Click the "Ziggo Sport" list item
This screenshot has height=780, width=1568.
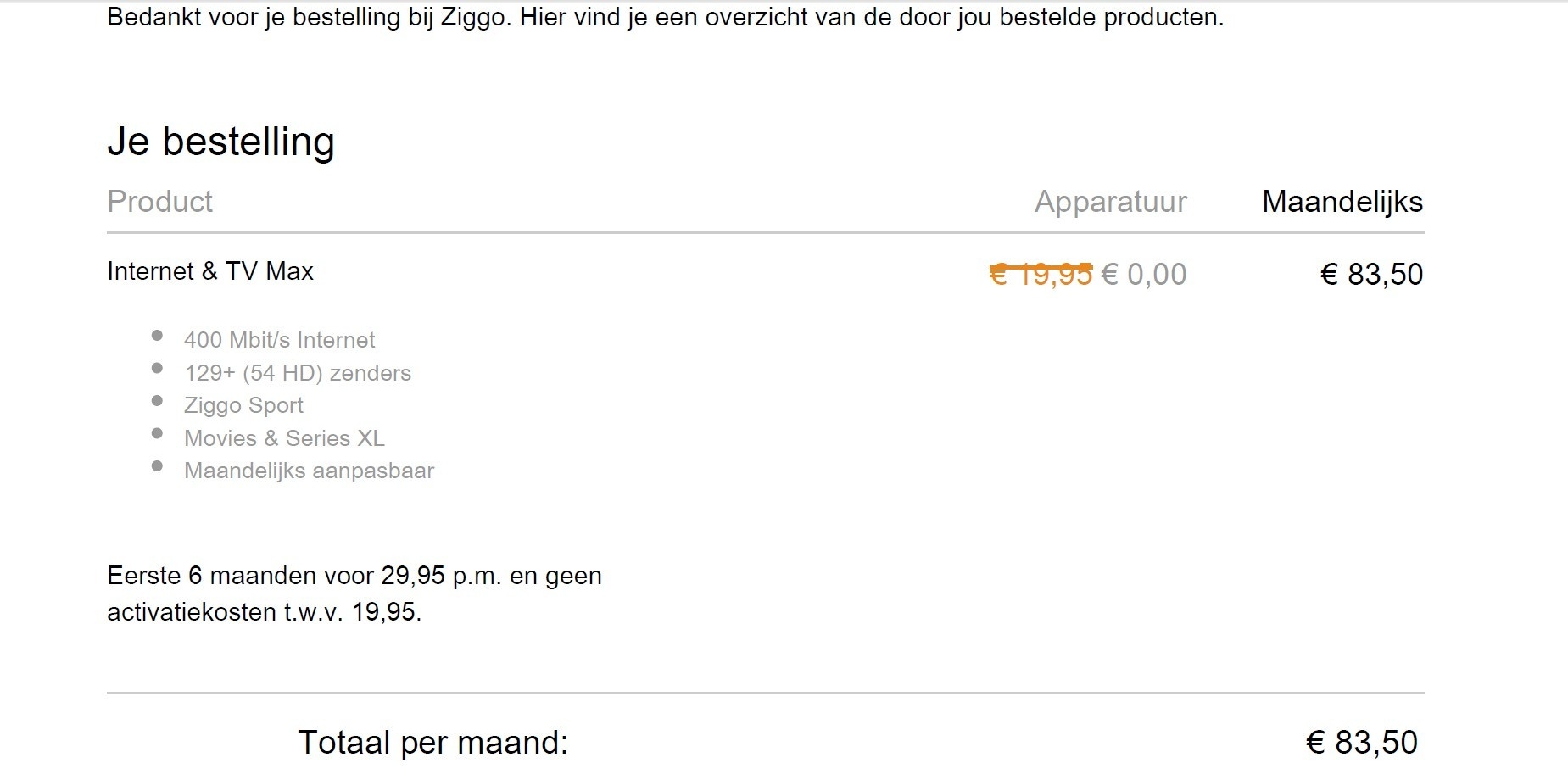tap(243, 405)
